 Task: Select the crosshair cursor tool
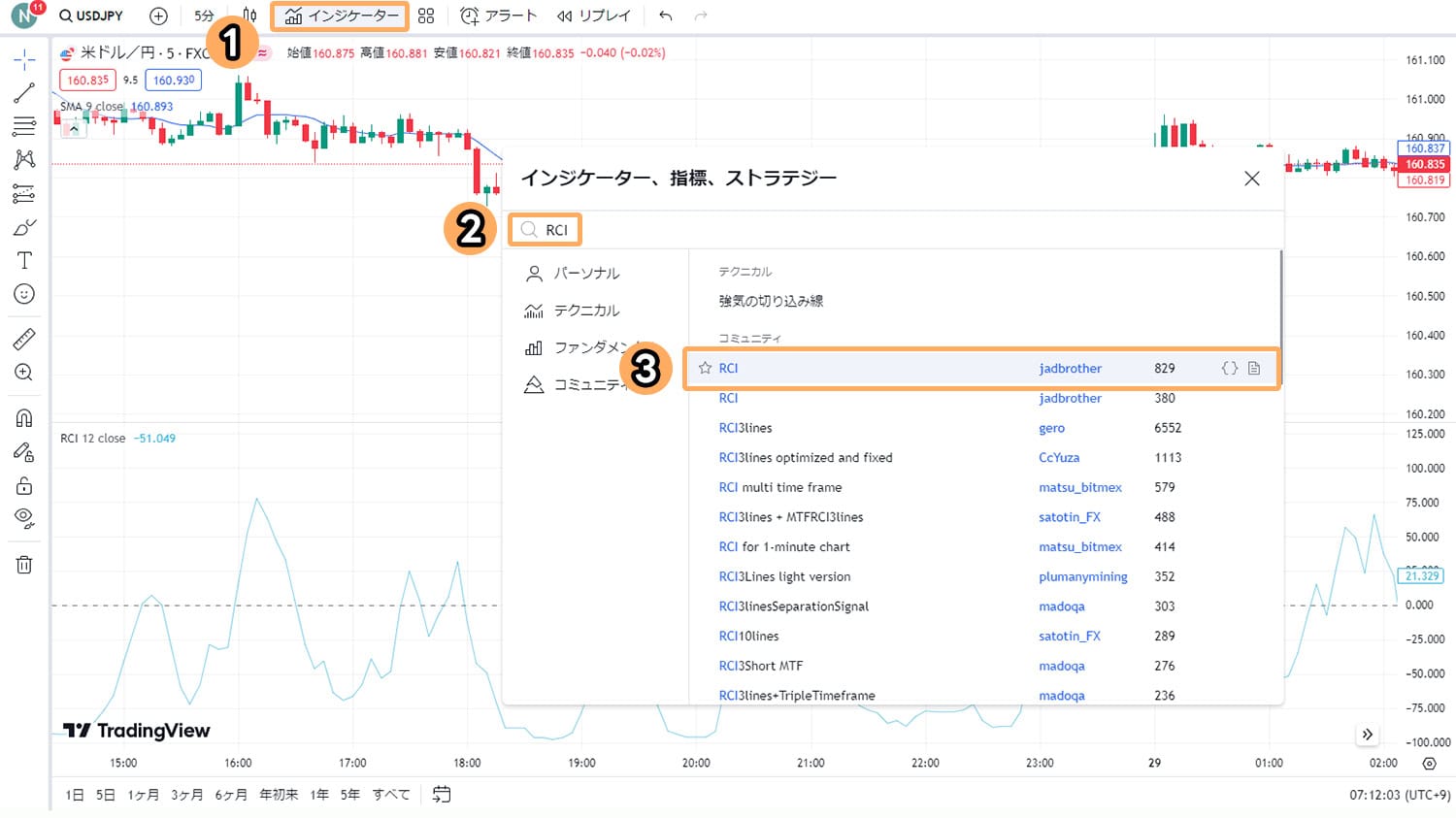point(24,60)
